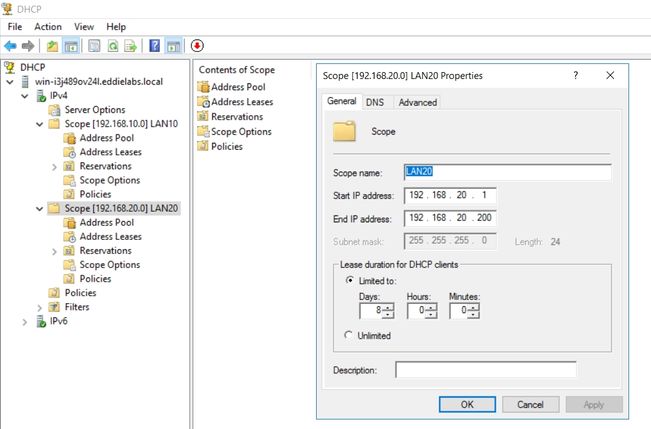The height and width of the screenshot is (429, 651).
Task: Click the Refresh toolbar icon
Action: coord(113,46)
